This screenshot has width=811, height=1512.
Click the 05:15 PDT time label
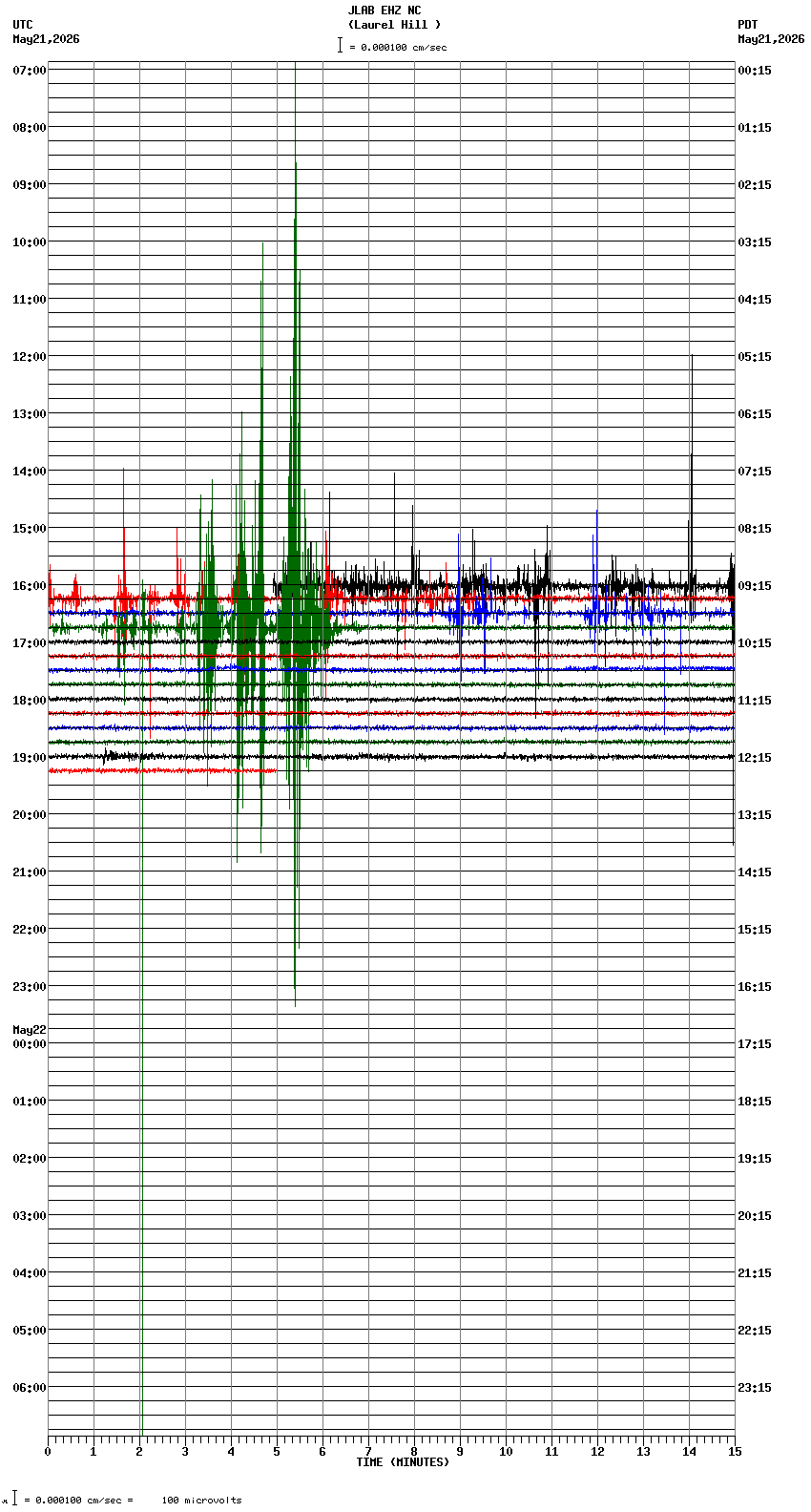[x=755, y=357]
